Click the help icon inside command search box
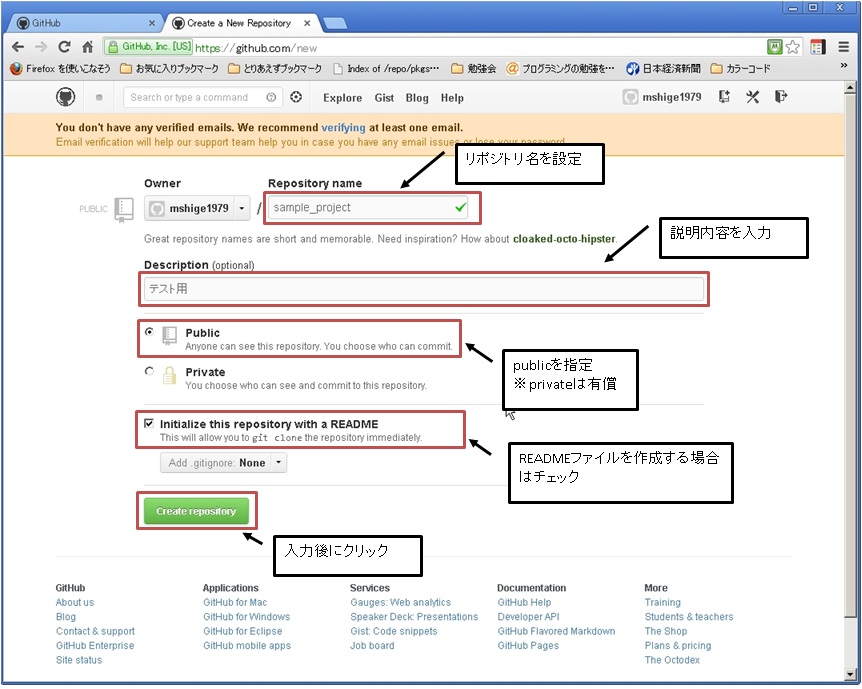Screen dimensions: 862x689 [271, 97]
